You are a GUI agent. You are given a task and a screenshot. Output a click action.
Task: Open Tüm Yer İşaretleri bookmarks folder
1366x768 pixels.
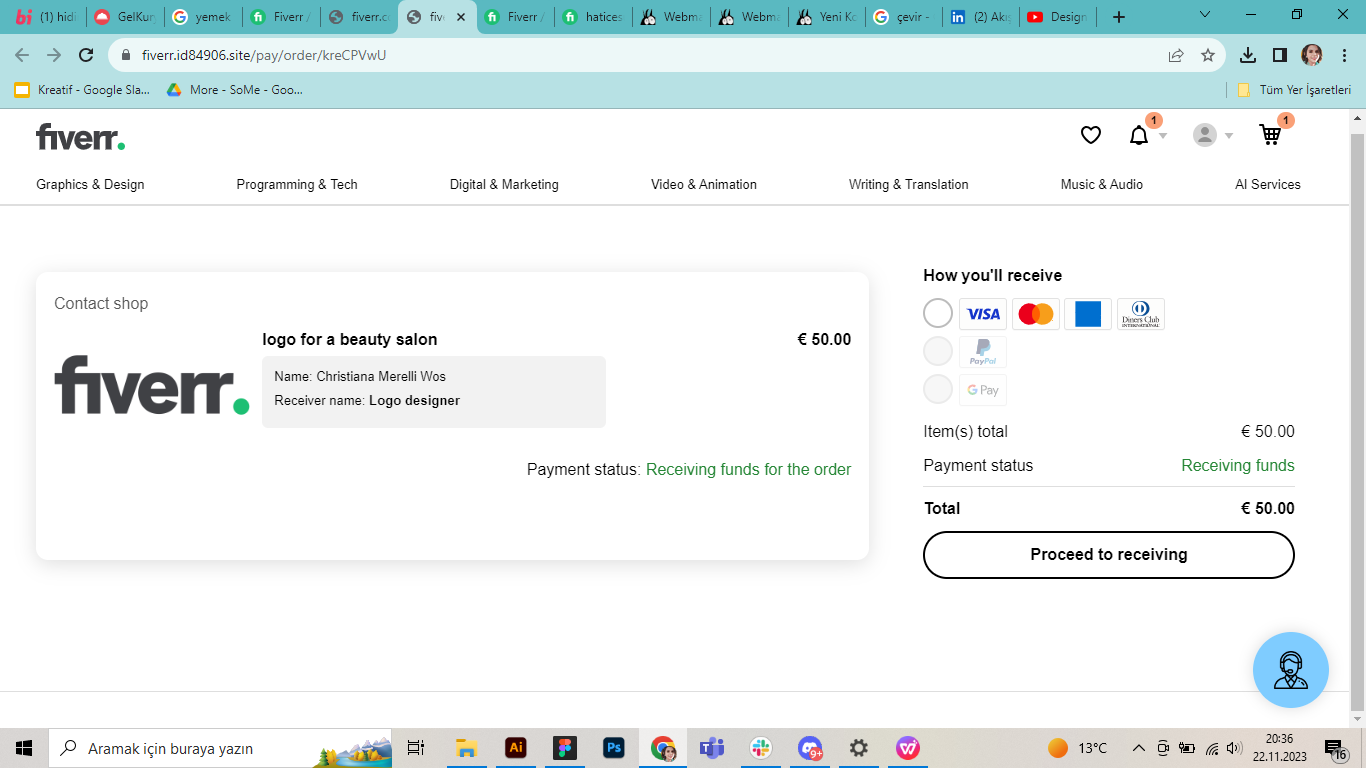pos(1294,90)
